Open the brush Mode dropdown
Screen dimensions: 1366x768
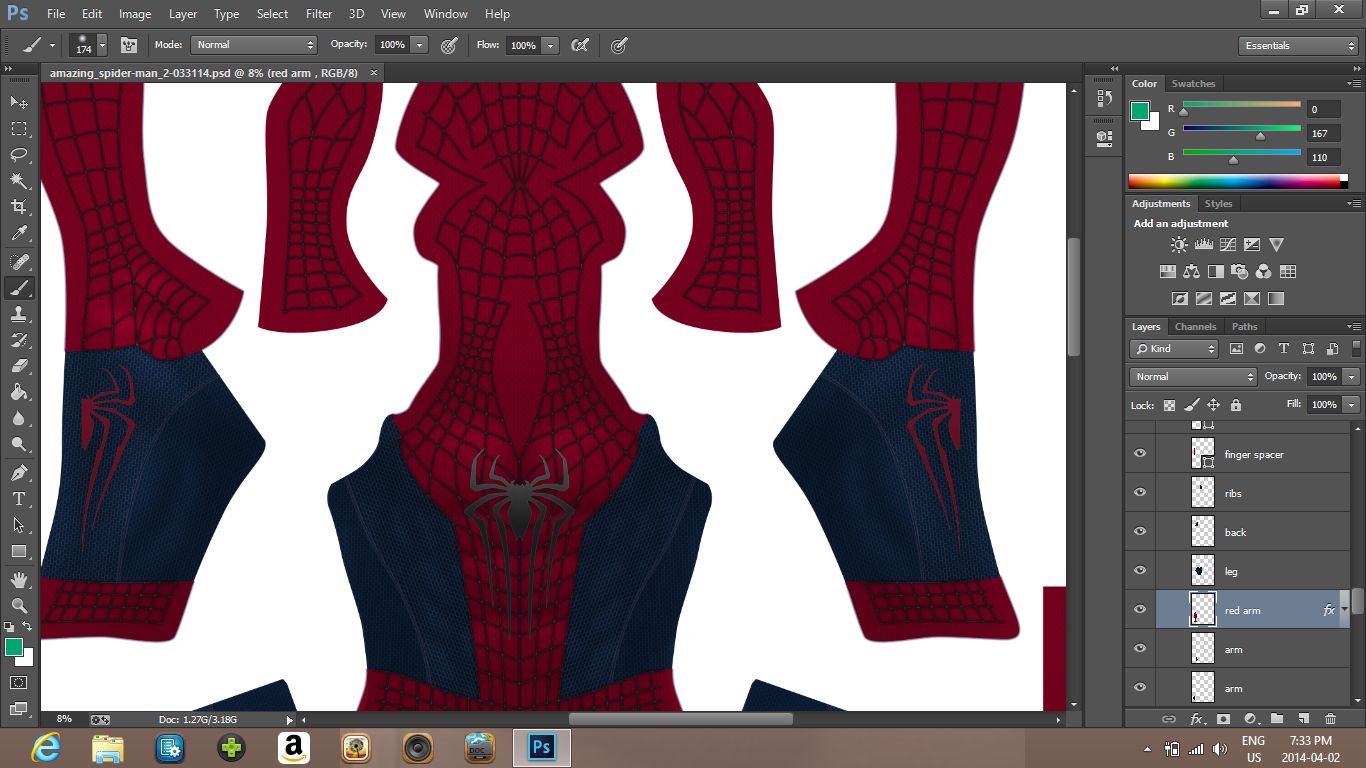pos(256,45)
